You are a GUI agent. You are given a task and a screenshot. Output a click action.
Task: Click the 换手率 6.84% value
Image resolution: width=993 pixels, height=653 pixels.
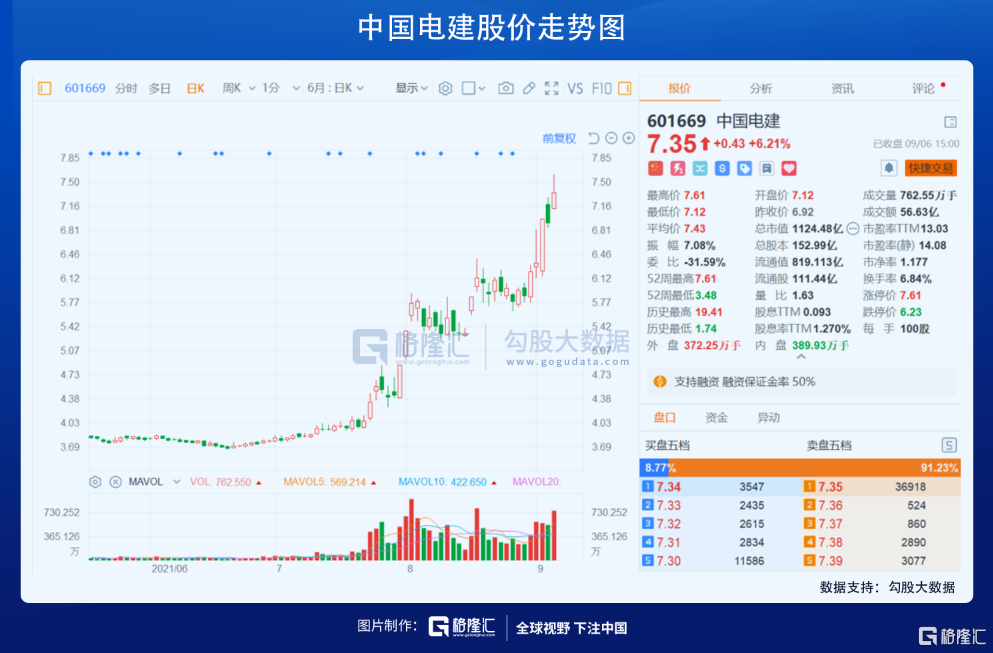pos(916,279)
